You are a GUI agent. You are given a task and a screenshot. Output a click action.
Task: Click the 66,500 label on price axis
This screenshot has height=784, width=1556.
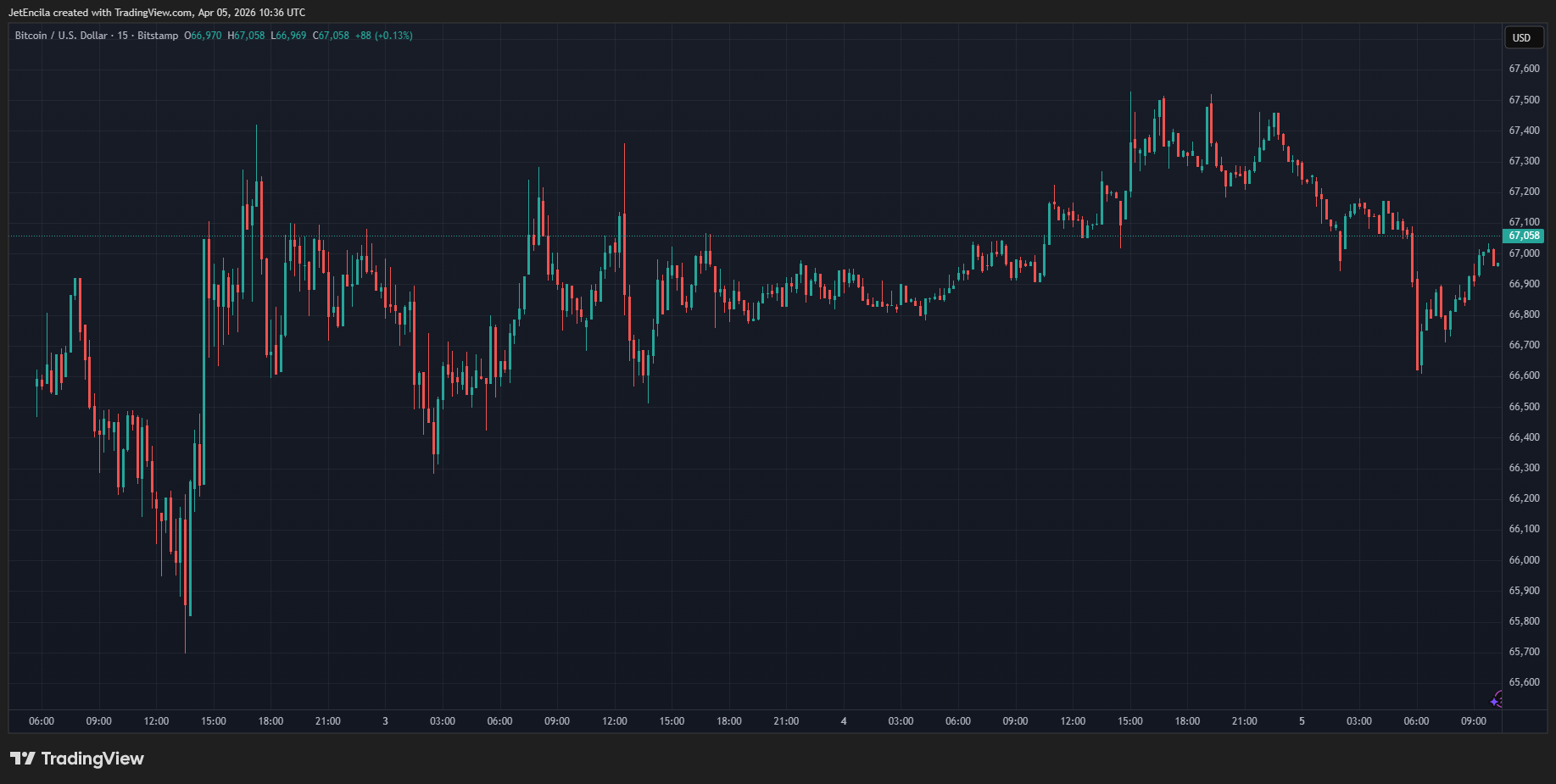coord(1524,407)
